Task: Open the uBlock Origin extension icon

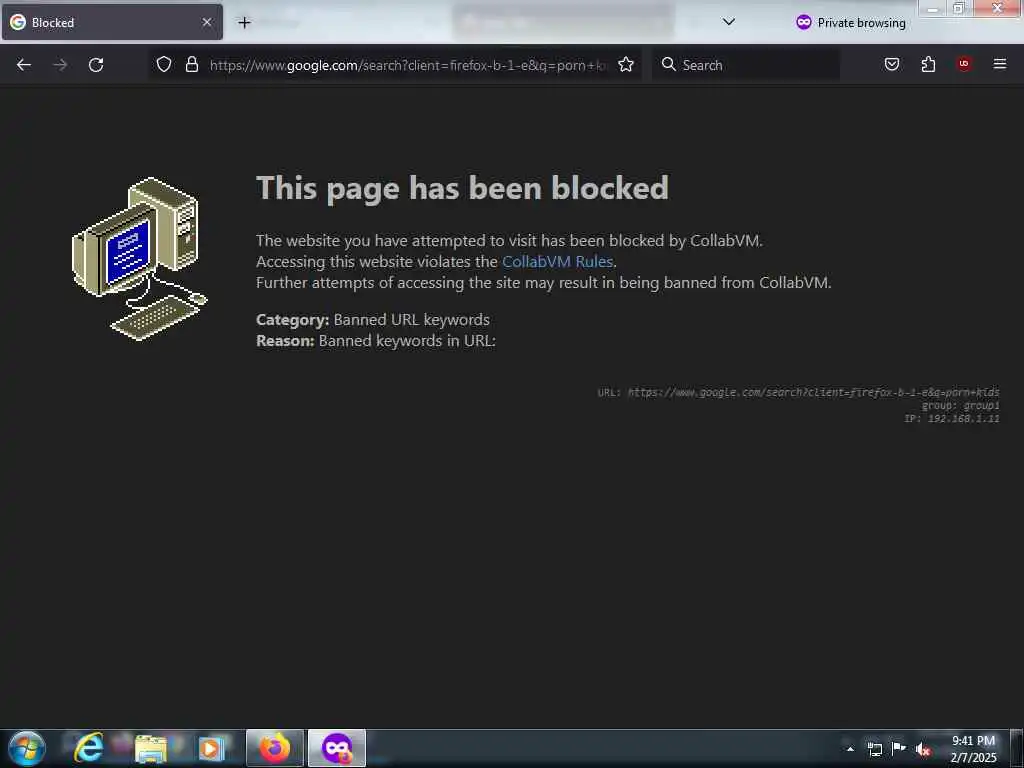Action: pos(964,63)
